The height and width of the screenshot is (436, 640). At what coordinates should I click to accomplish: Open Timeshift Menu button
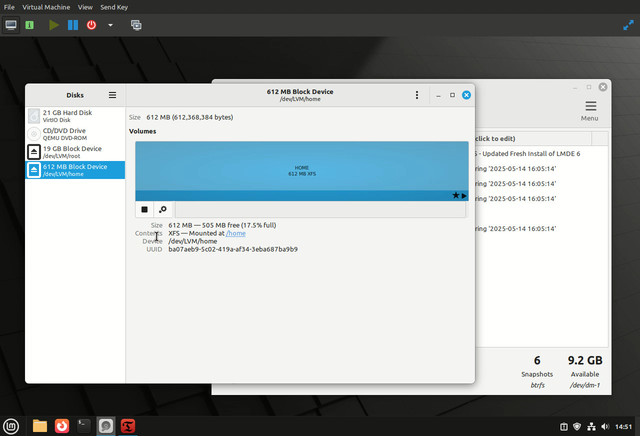(590, 111)
